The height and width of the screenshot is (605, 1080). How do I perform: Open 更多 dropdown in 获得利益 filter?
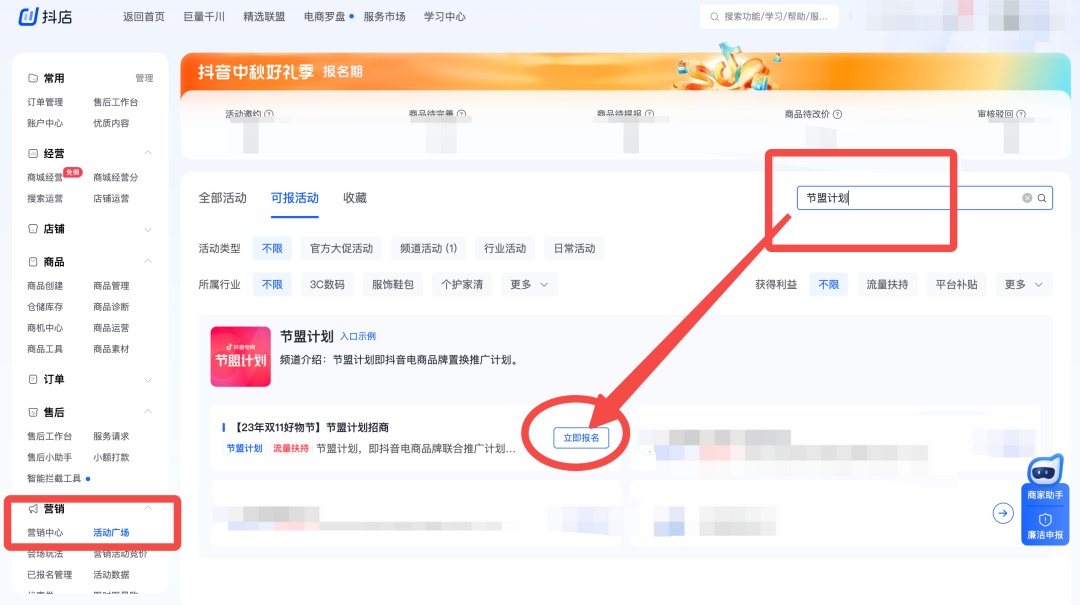[1024, 285]
